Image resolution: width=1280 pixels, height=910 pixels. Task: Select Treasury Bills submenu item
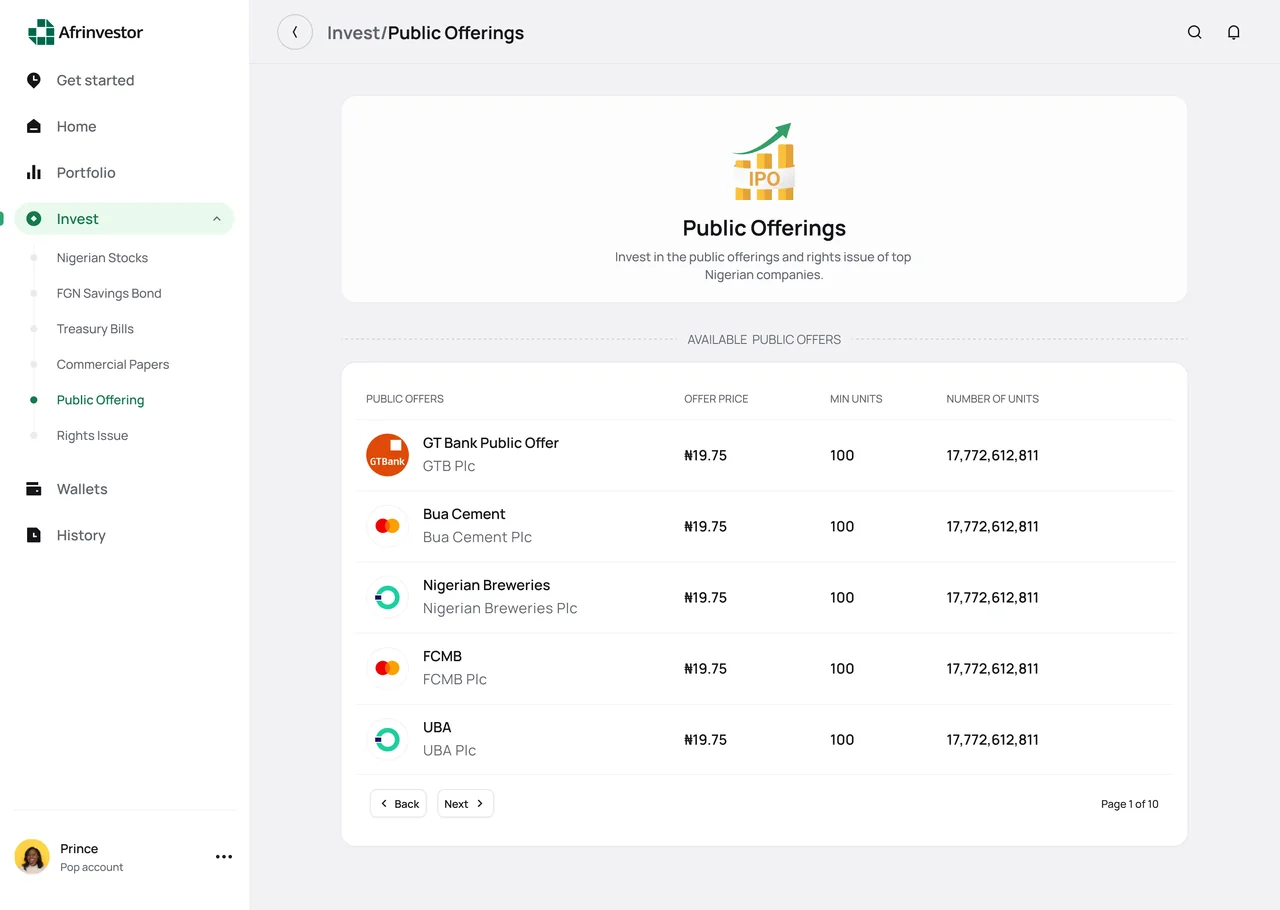[x=95, y=329]
